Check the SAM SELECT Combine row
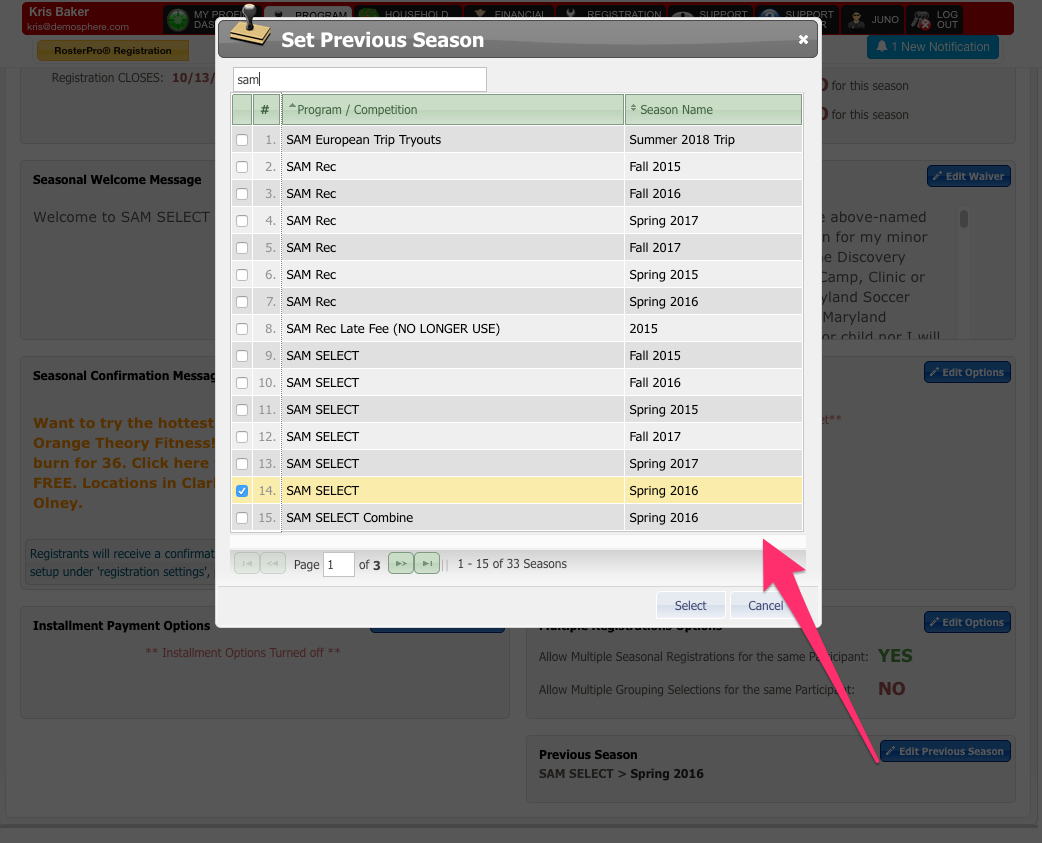This screenshot has height=843, width=1042. (242, 518)
